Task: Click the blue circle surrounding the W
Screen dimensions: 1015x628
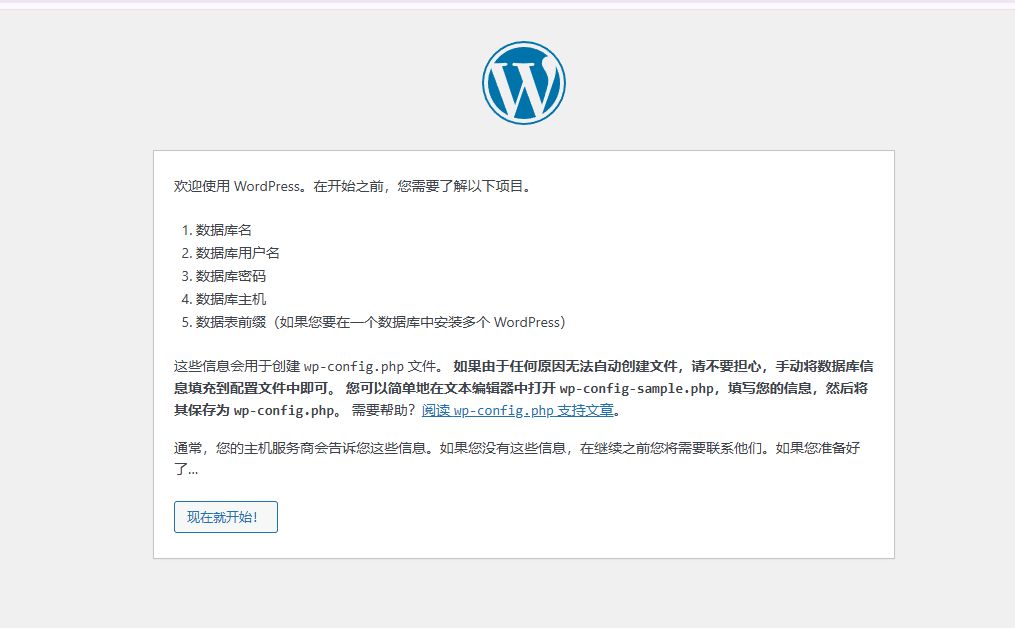Action: (523, 50)
